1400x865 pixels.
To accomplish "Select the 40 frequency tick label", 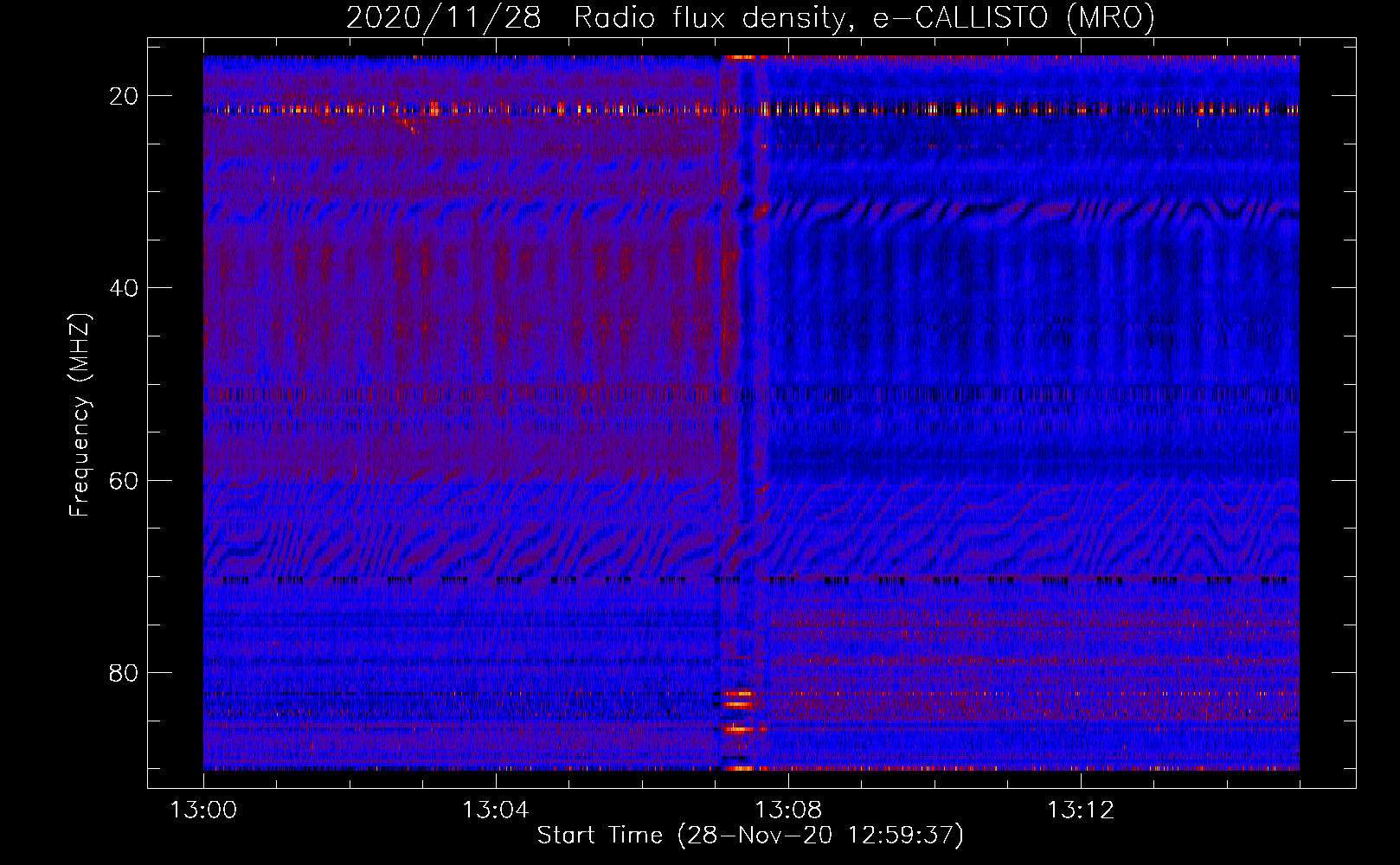I will pos(125,288).
